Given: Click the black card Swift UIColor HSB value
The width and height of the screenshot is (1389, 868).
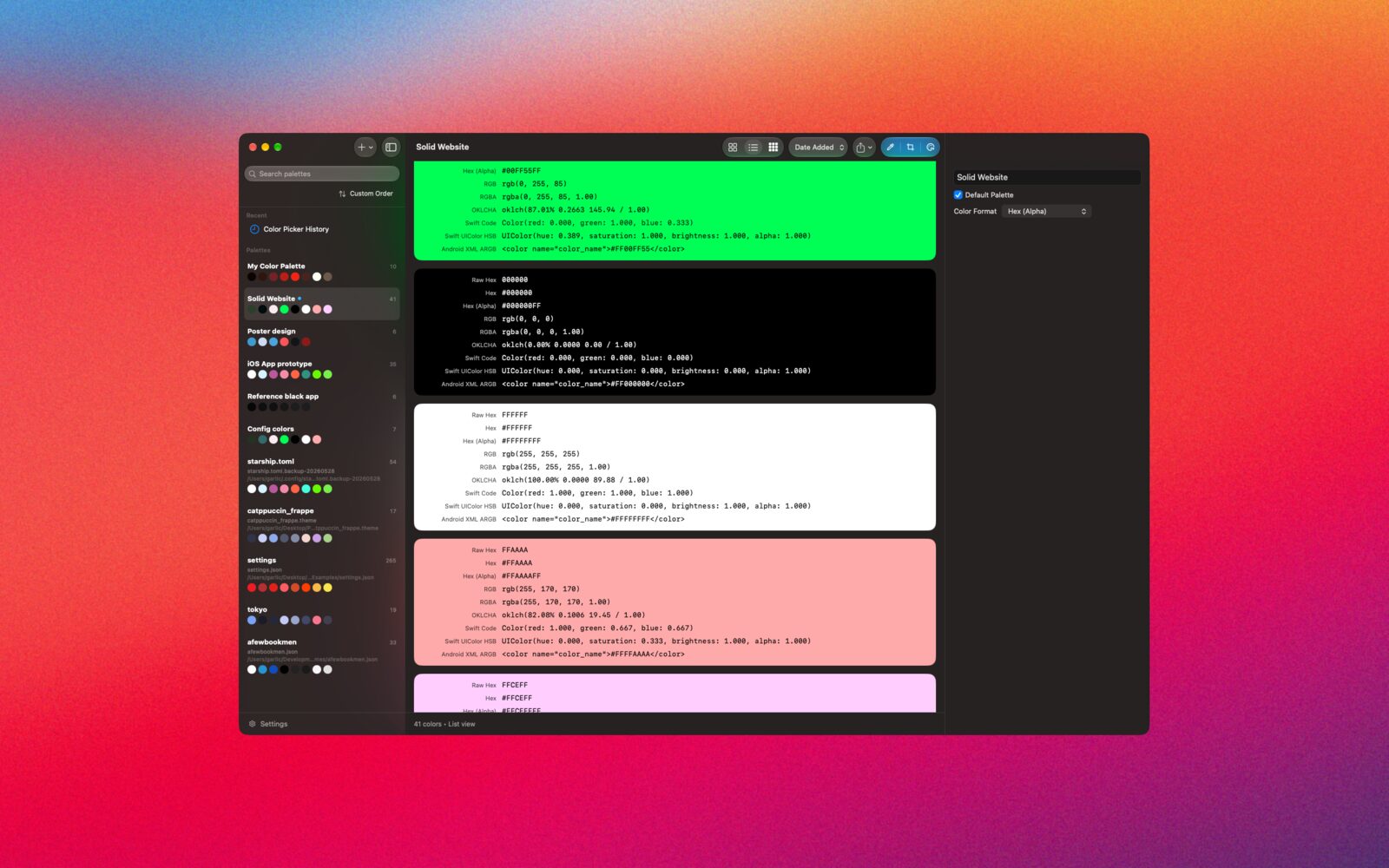Looking at the screenshot, I should 656,372.
